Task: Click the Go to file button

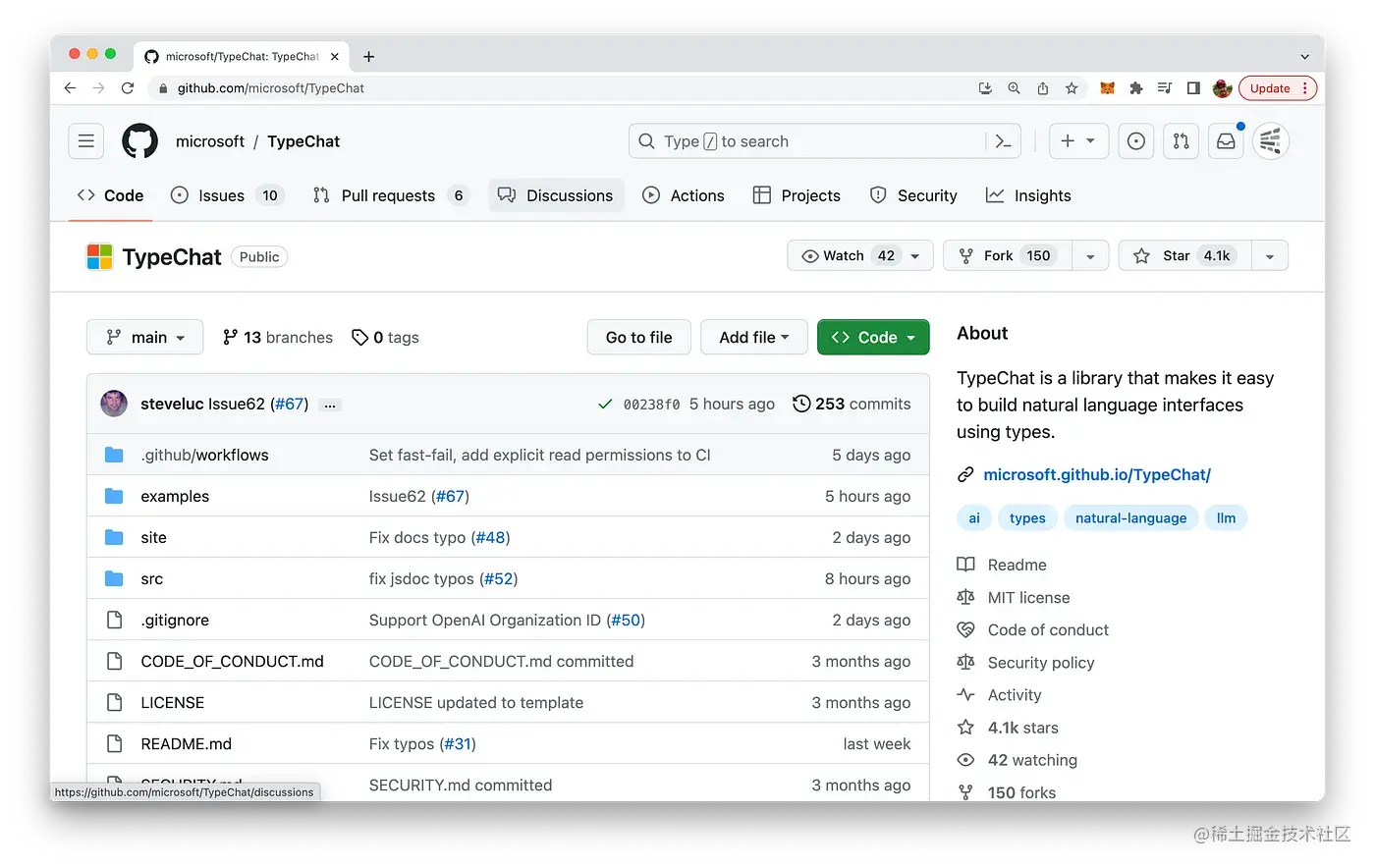Action: click(x=638, y=337)
